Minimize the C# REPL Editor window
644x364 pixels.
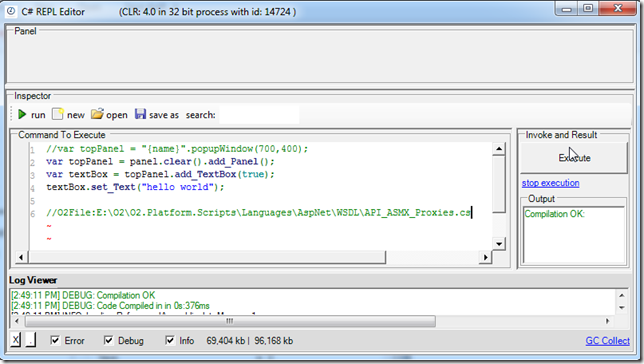pyautogui.click(x=567, y=9)
